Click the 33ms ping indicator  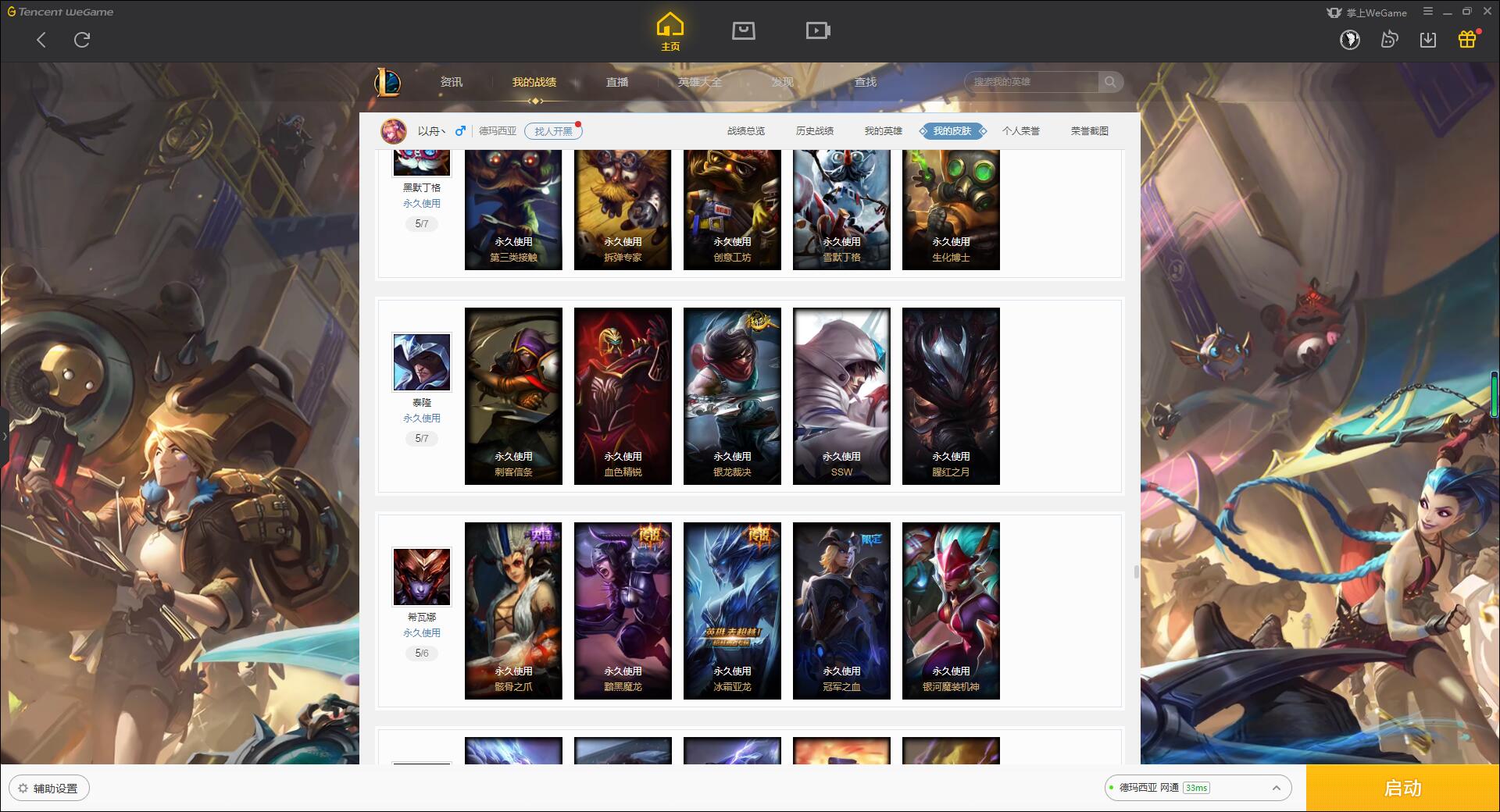tap(1196, 788)
